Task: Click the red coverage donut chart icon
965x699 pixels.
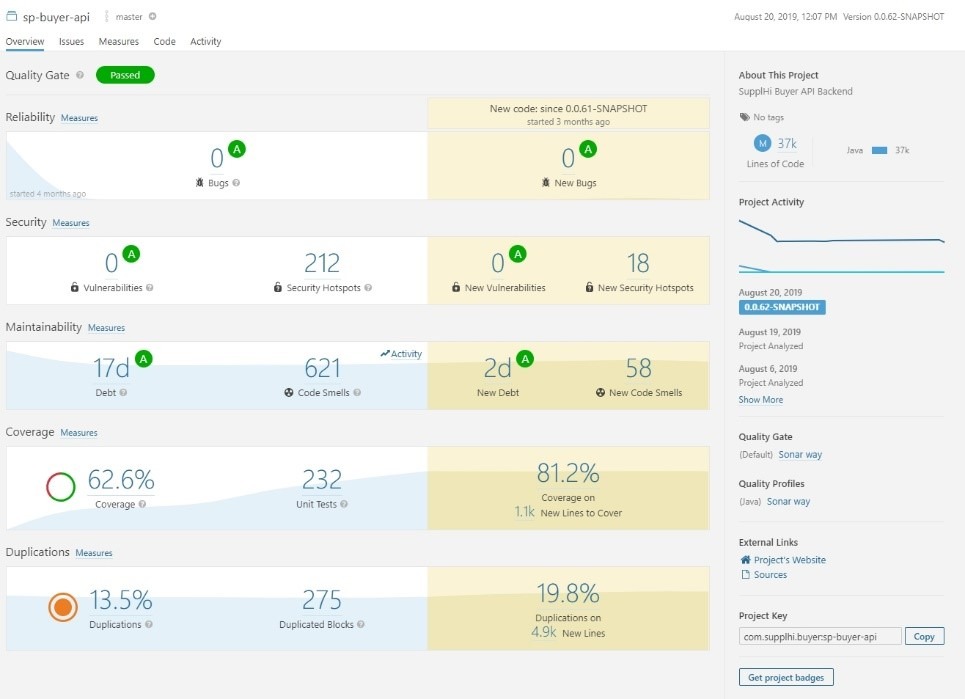Action: point(61,487)
